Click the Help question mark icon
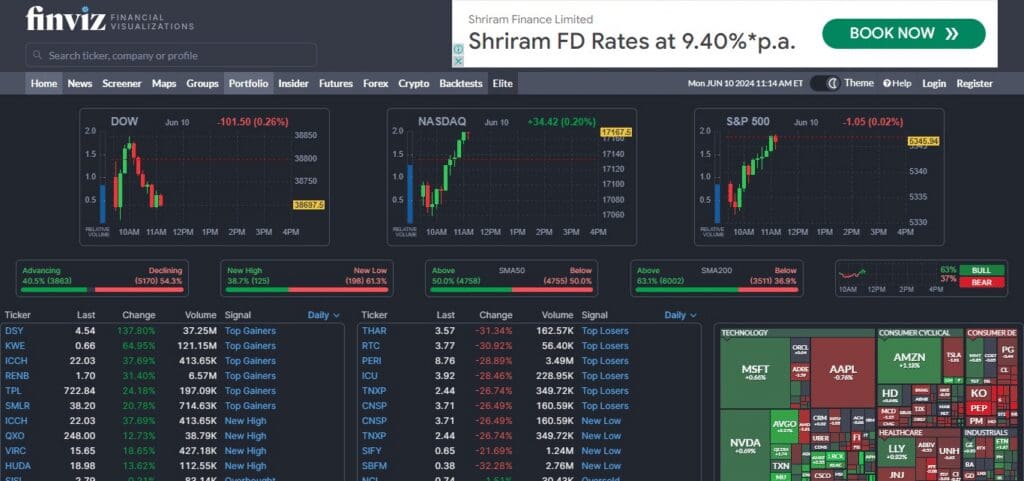This screenshot has width=1024, height=481. pyautogui.click(x=887, y=84)
